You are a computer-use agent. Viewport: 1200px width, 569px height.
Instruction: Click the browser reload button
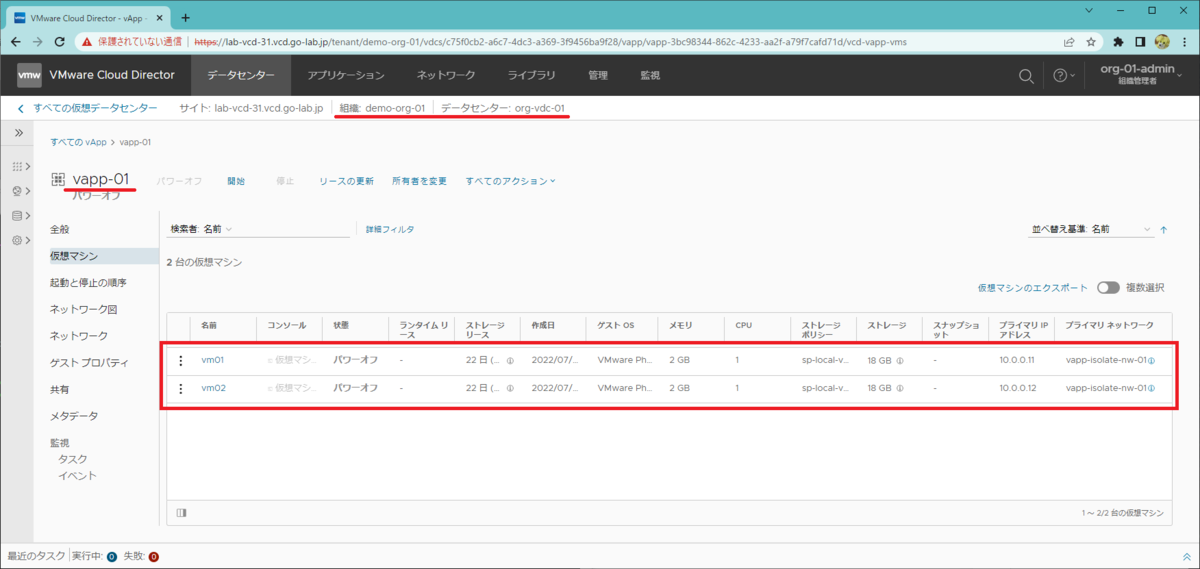point(59,42)
